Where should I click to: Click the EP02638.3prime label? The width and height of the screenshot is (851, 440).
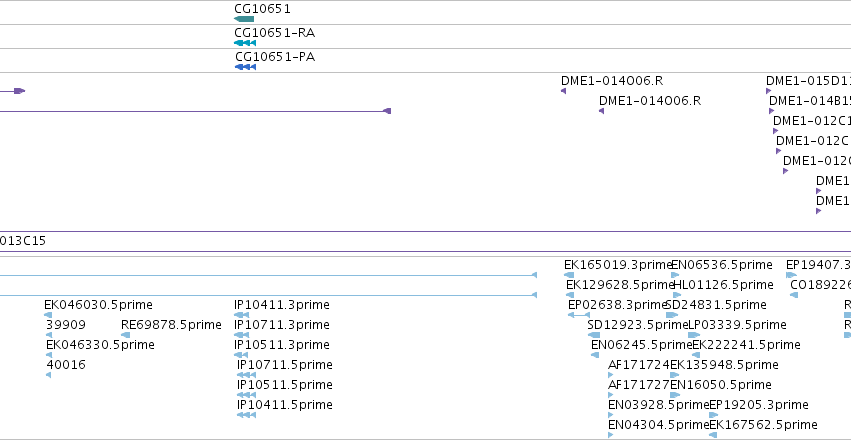(x=617, y=305)
